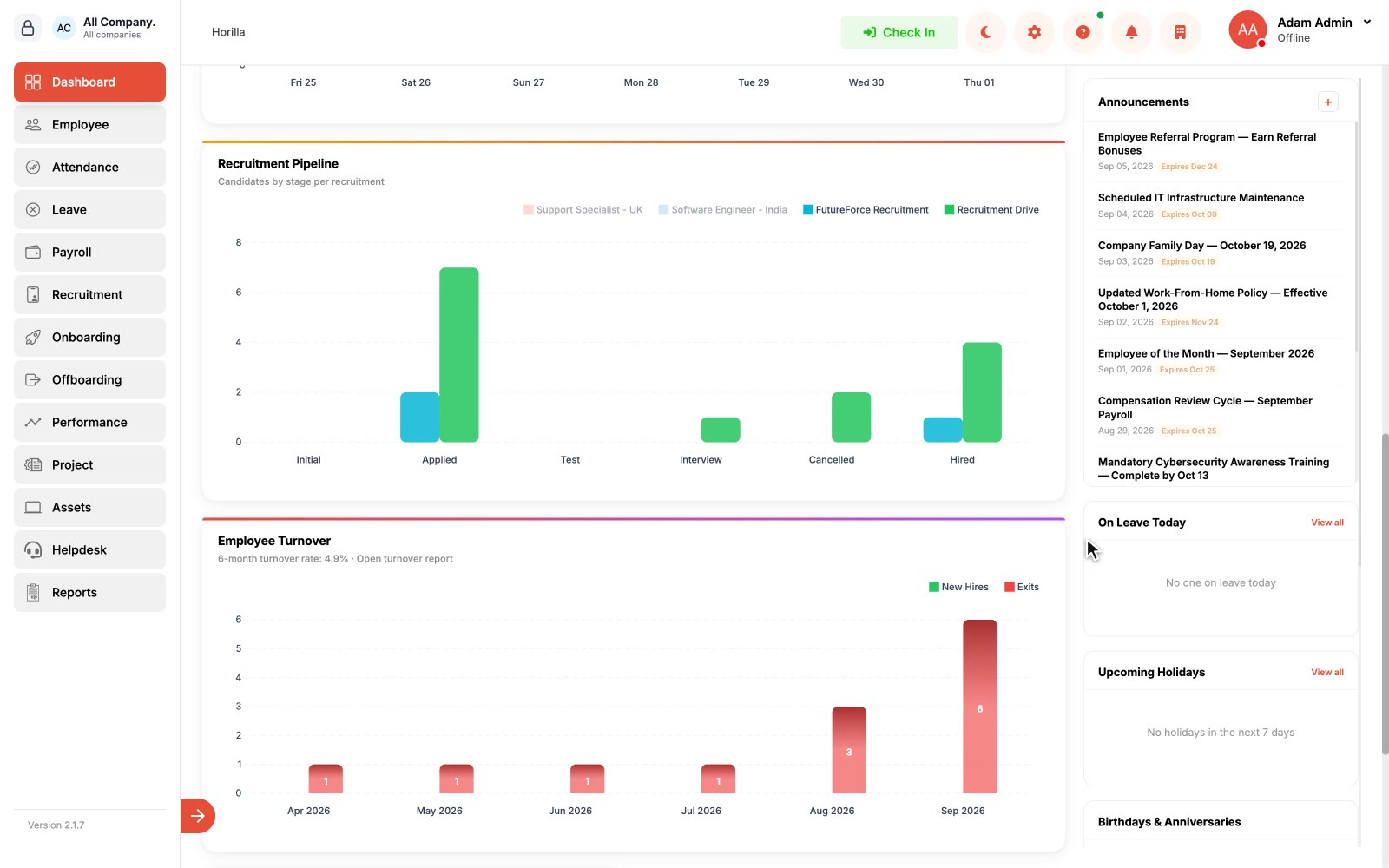Click the red arrow sidebar collapse button
Viewport: 1389px width, 868px height.
click(197, 816)
